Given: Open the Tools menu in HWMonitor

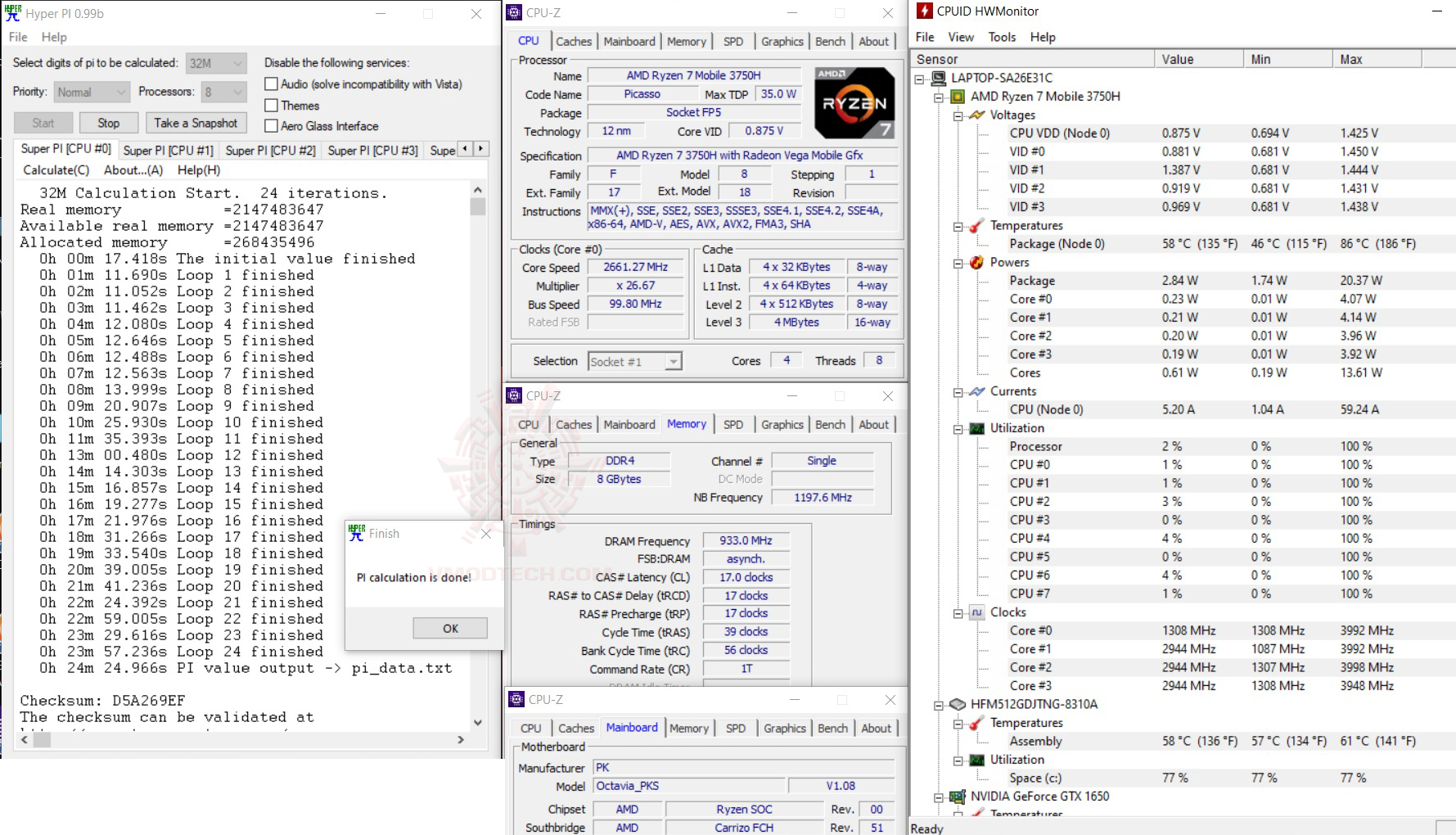Looking at the screenshot, I should [x=1002, y=37].
